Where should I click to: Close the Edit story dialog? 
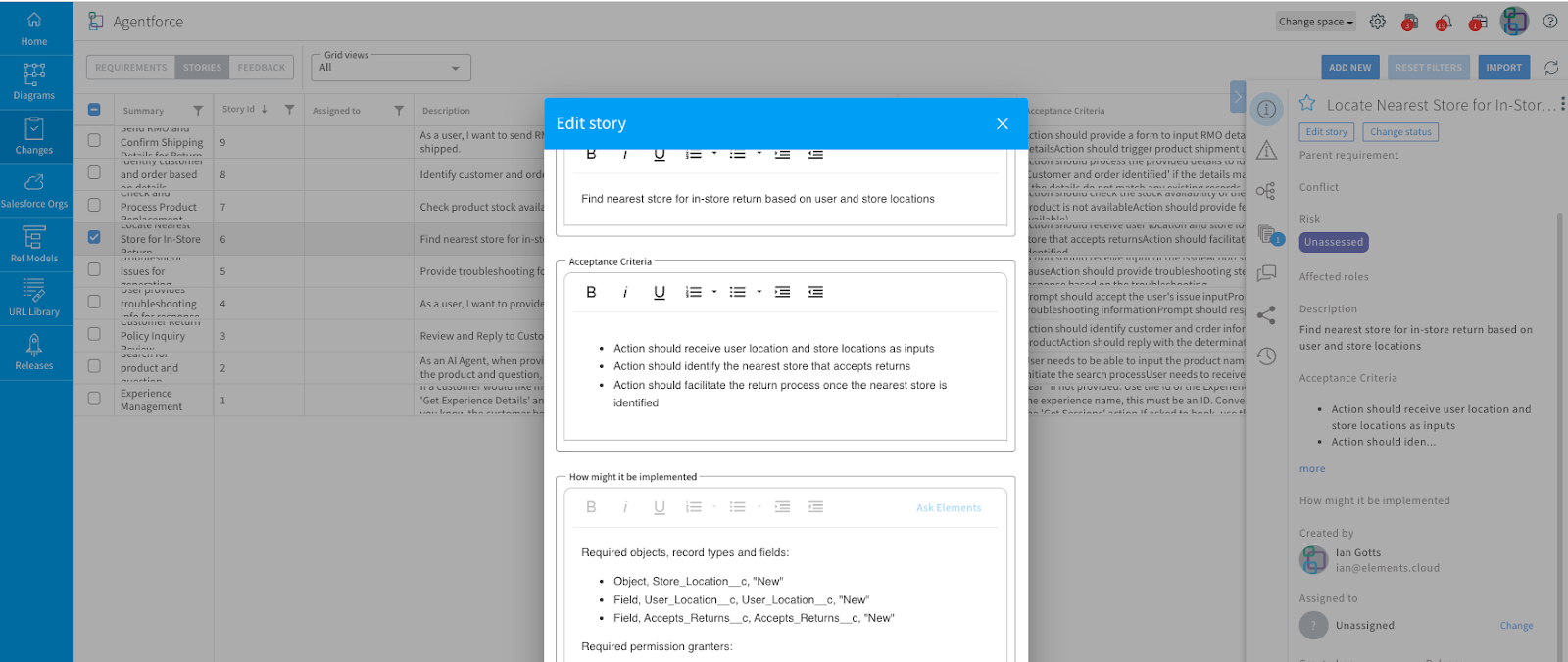pos(1002,123)
